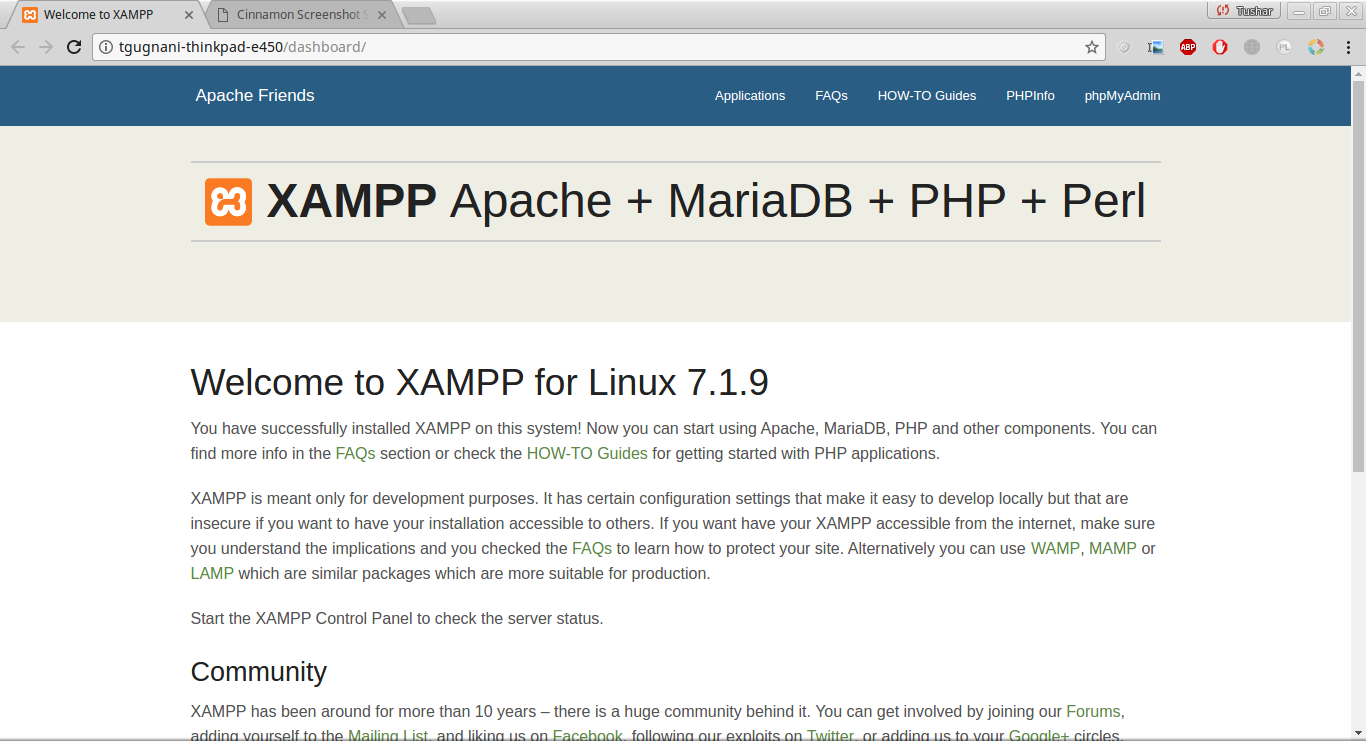The width and height of the screenshot is (1366, 741).
Task: Open the Tushar profile button
Action: click(x=1244, y=11)
